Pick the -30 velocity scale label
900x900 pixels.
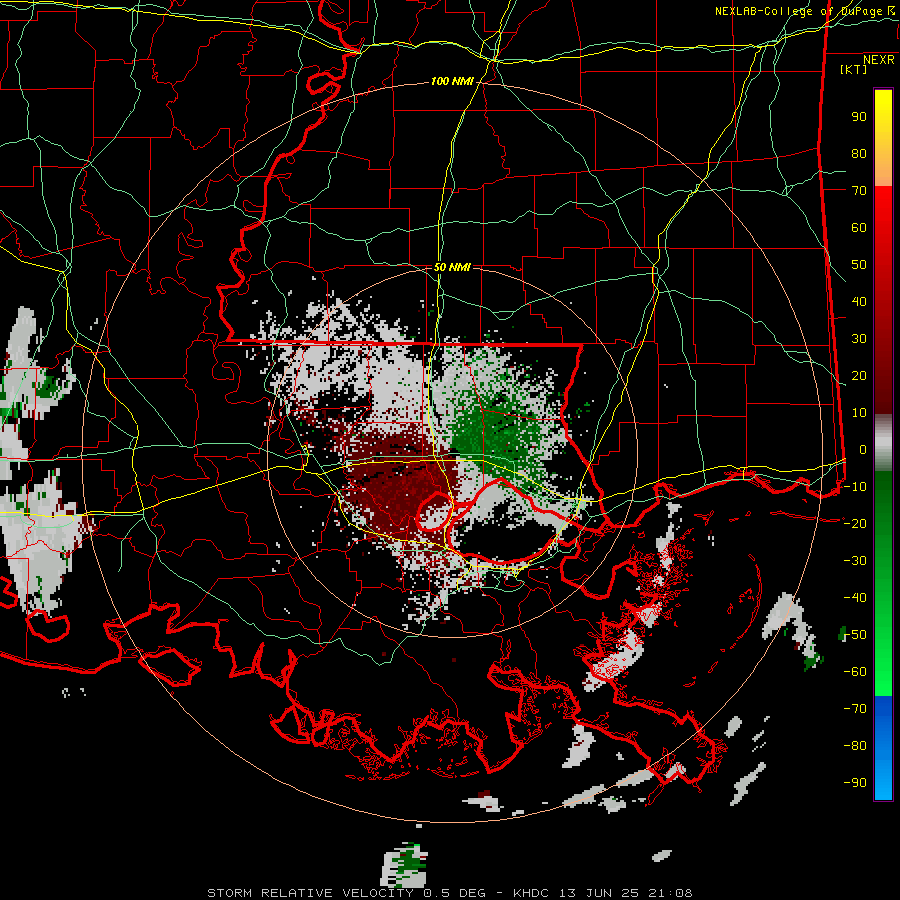click(855, 561)
